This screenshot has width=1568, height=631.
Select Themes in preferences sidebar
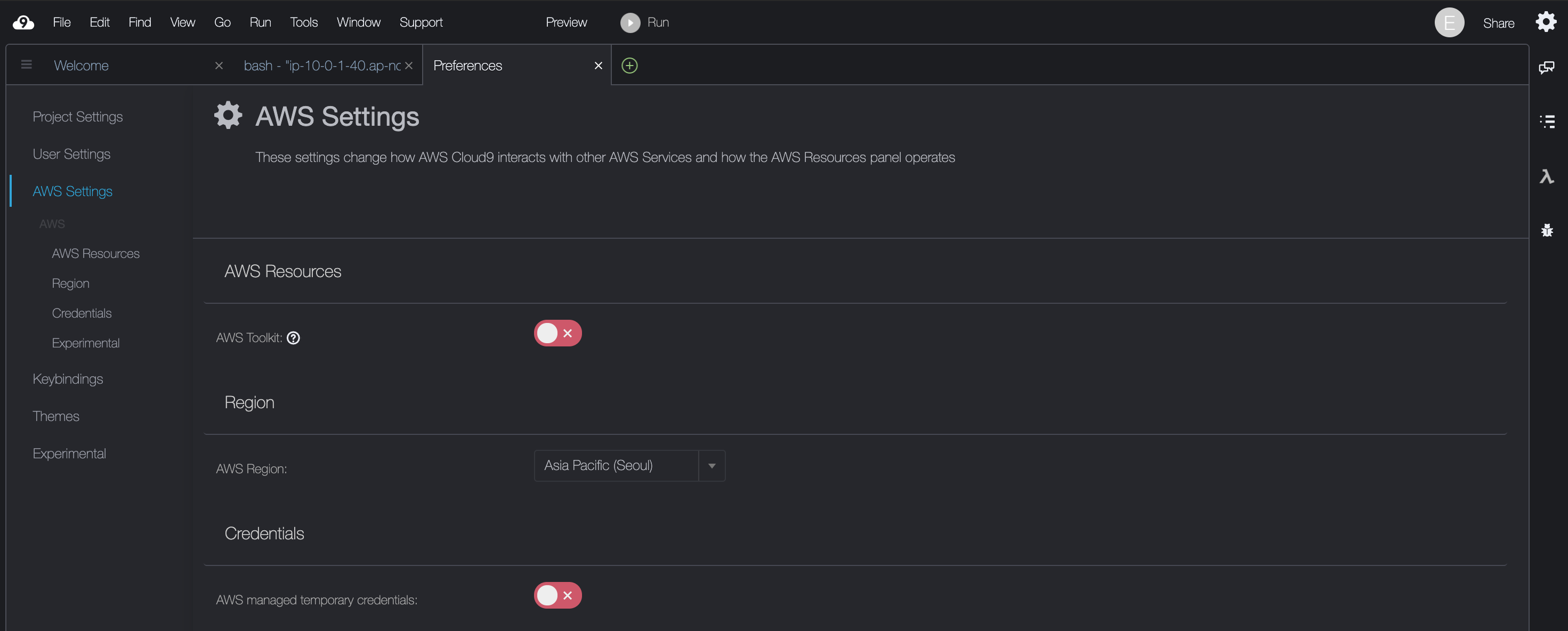point(56,416)
